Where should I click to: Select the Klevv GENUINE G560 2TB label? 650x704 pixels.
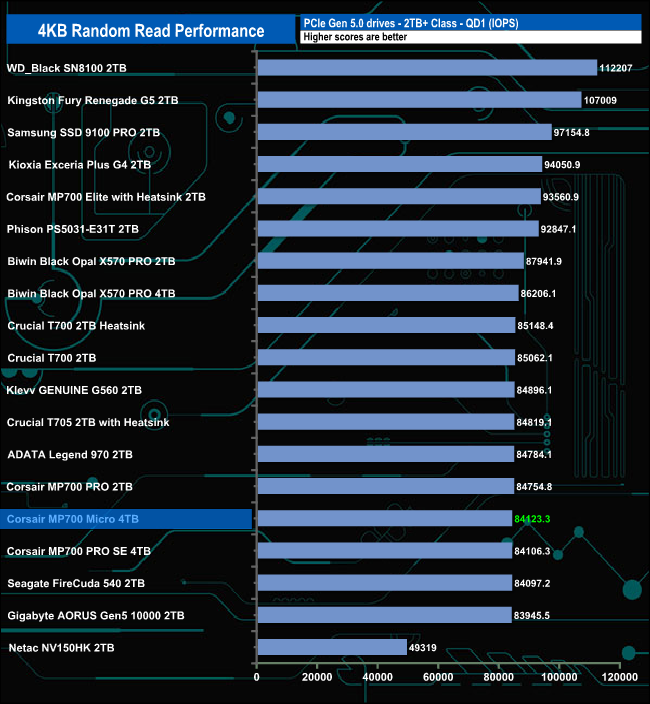[74, 390]
